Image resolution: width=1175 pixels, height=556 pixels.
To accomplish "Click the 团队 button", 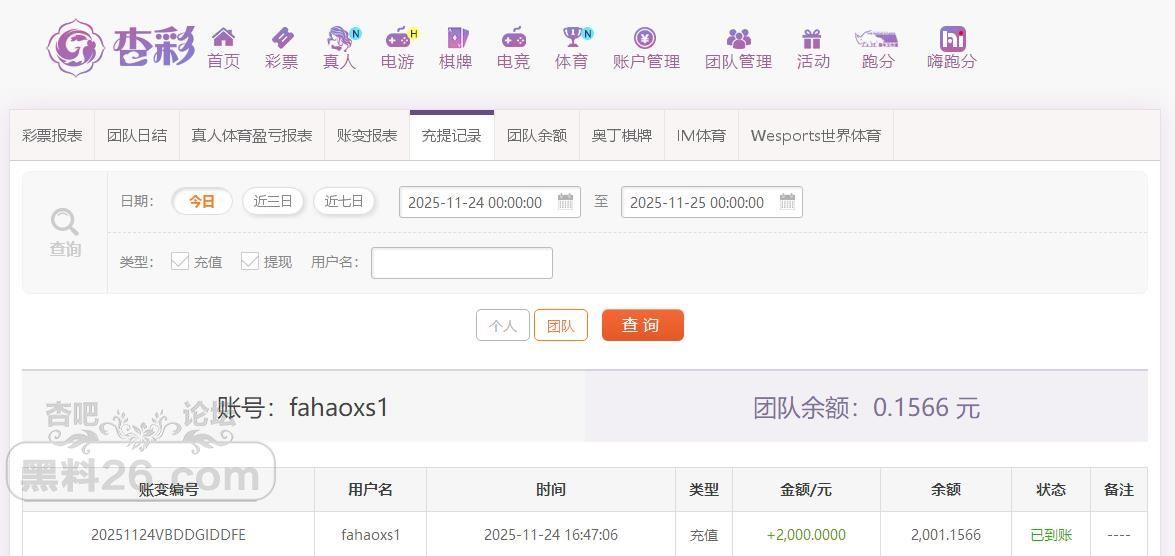I will (x=561, y=325).
